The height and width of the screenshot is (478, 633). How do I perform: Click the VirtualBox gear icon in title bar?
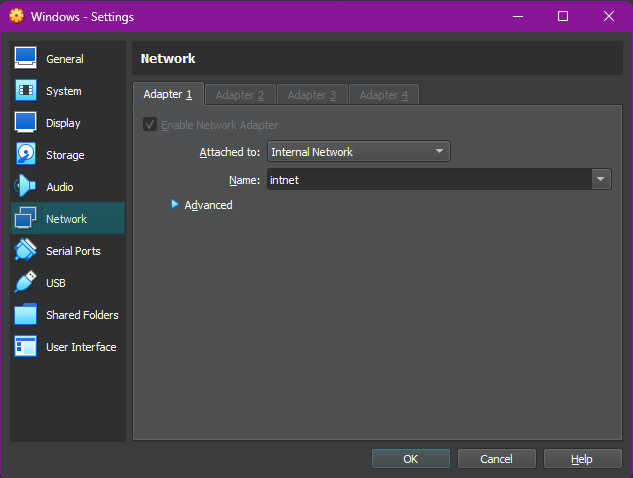coord(17,16)
